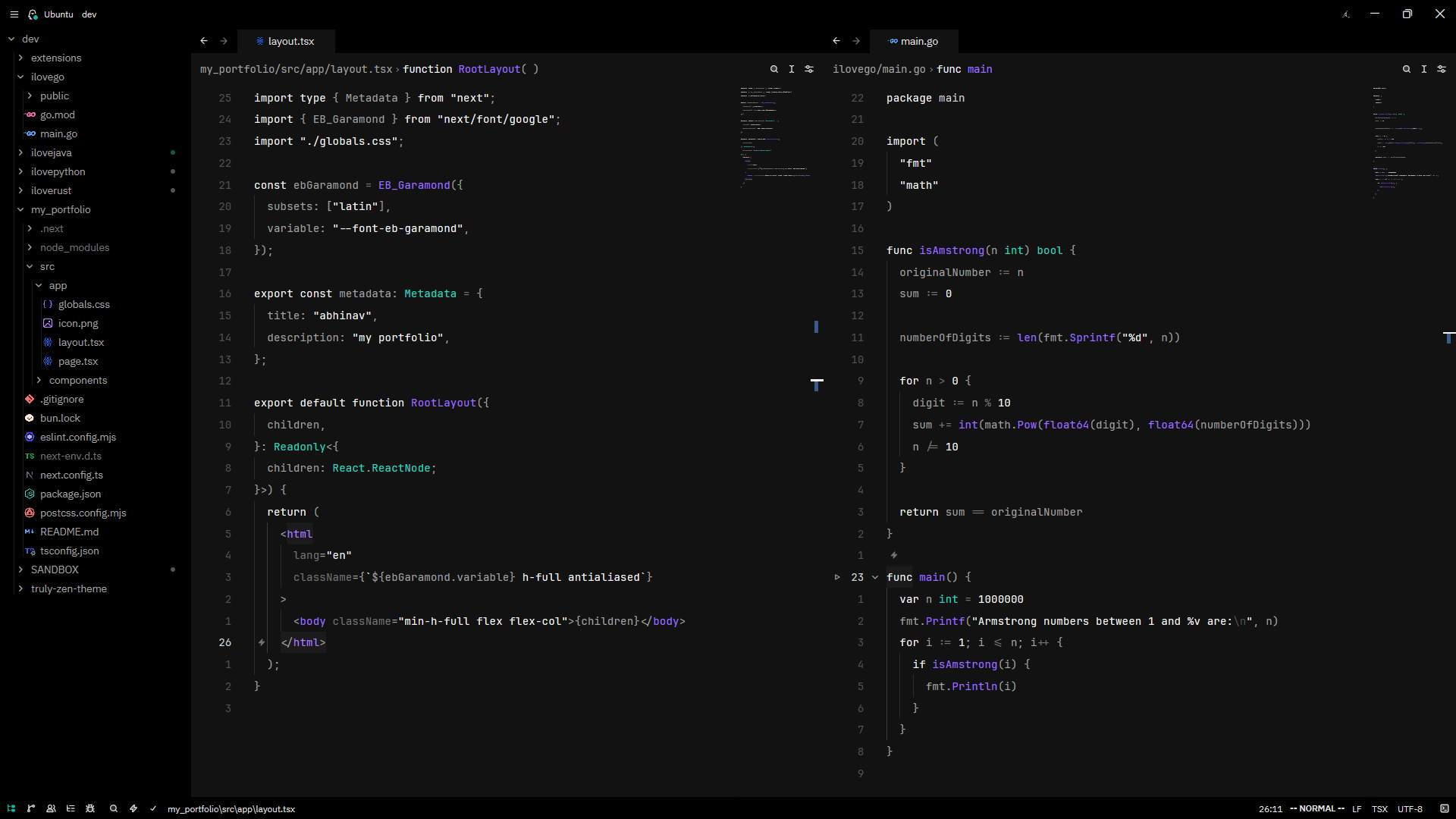The height and width of the screenshot is (819, 1456).
Task: Click the diagnostics checkmark icon in status bar
Action: [153, 809]
